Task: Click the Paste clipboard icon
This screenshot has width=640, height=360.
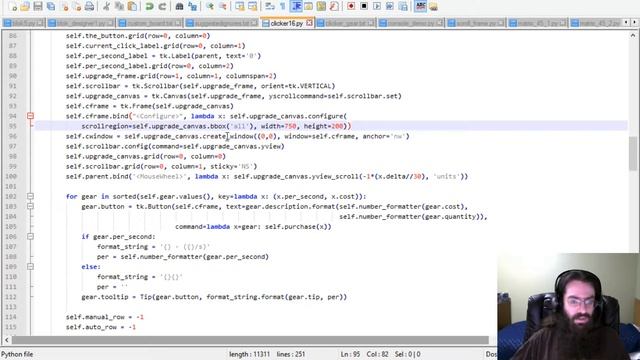Action: (x=132, y=6)
